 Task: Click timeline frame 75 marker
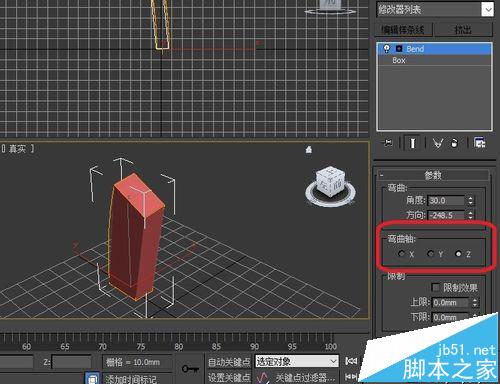pos(141,347)
